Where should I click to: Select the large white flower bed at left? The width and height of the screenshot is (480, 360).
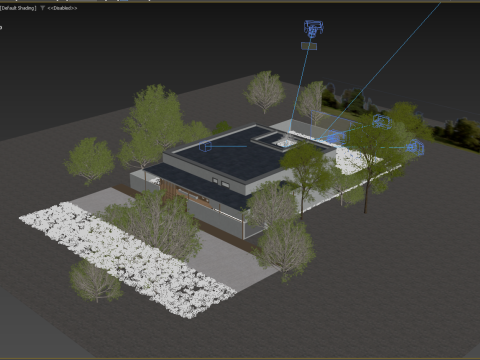coord(127,260)
